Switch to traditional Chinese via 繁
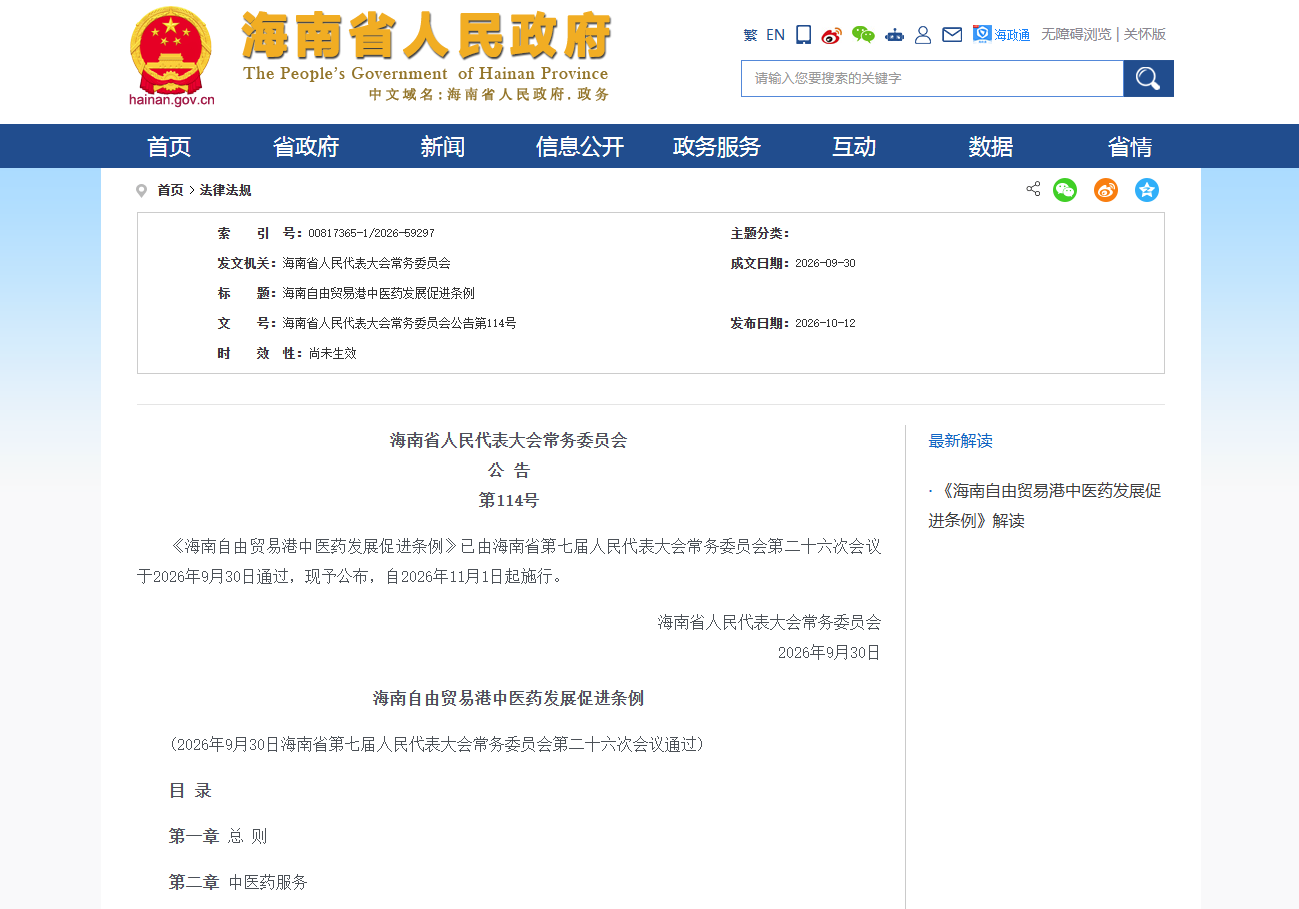Image resolution: width=1299 pixels, height=909 pixels. tap(750, 35)
